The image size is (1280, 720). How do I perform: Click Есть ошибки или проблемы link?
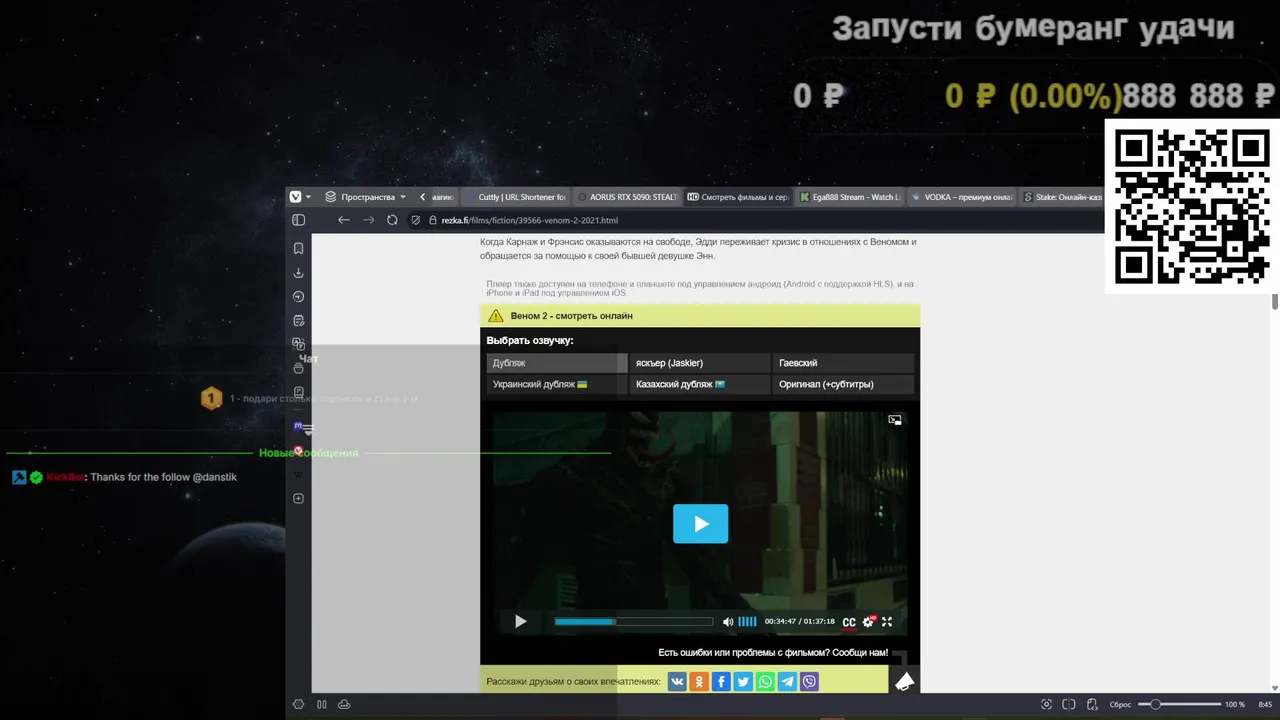click(x=773, y=652)
